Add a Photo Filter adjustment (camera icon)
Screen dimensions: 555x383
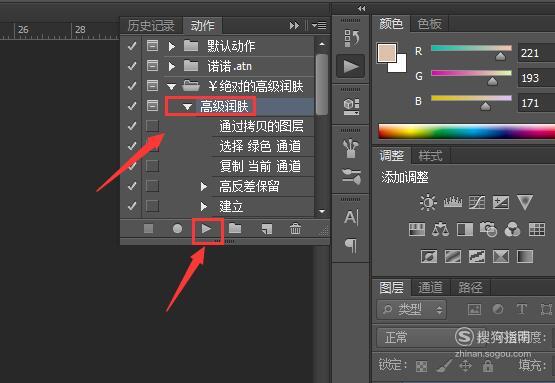pyautogui.click(x=488, y=229)
